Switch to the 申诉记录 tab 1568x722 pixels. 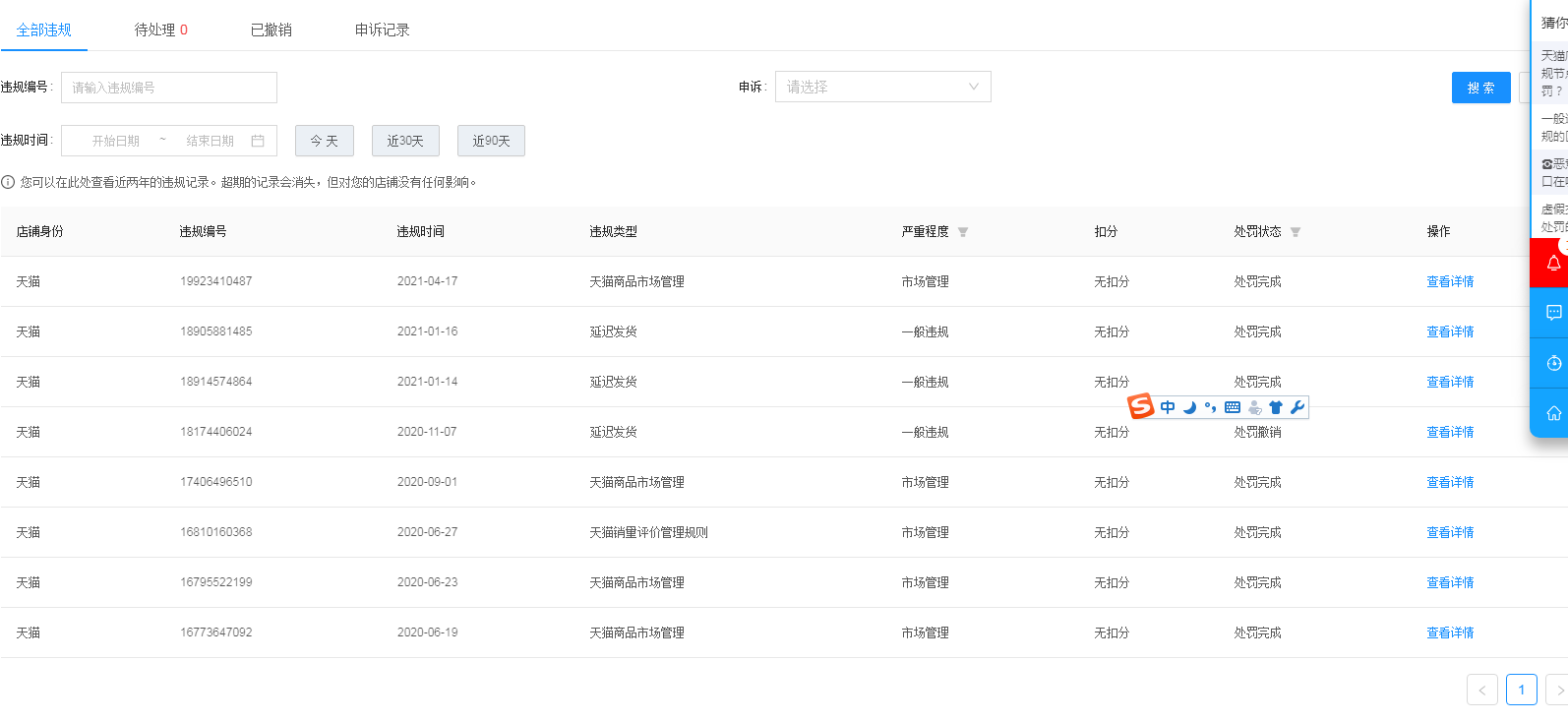click(x=383, y=30)
